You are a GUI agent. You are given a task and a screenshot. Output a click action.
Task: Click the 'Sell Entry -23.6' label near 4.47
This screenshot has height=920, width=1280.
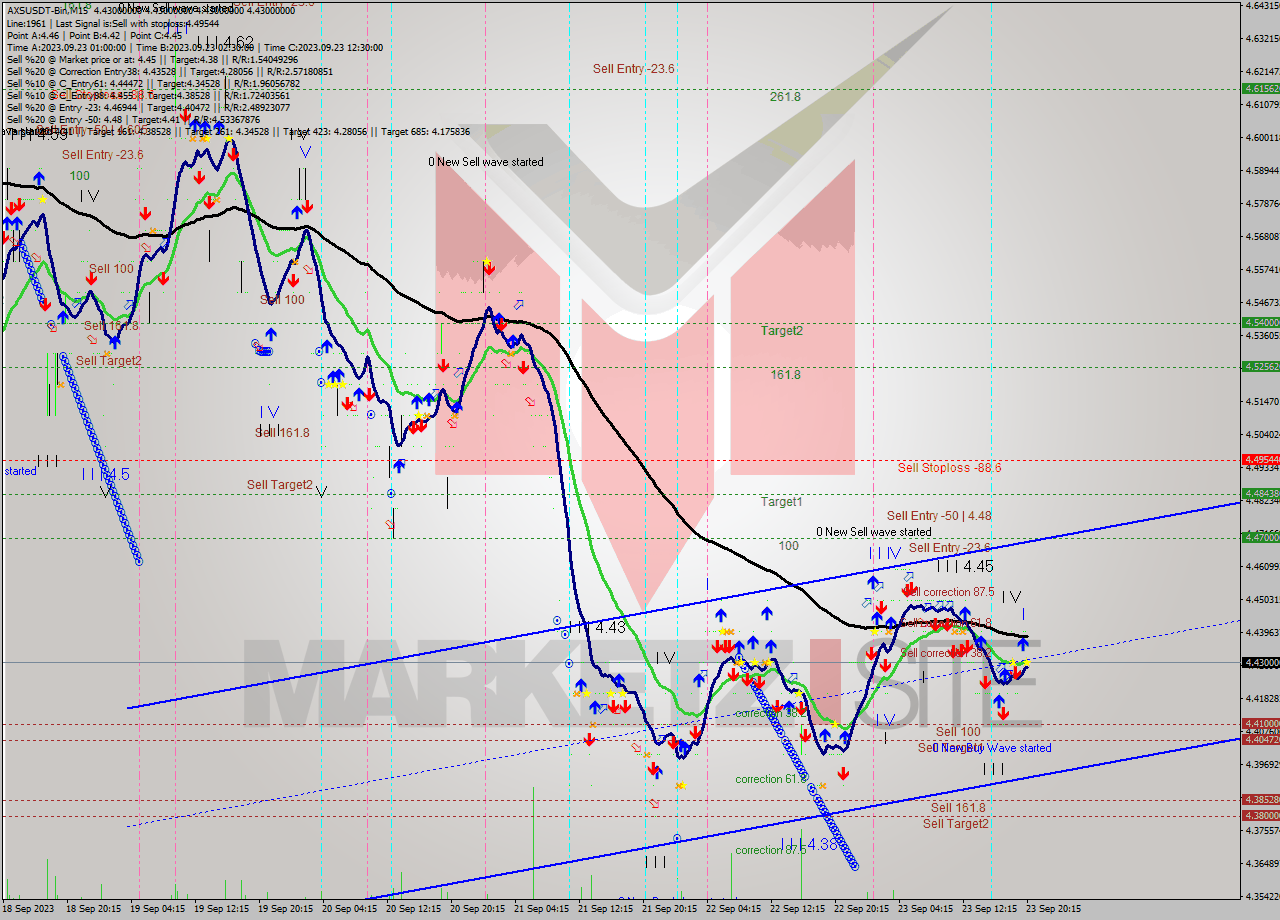[950, 548]
